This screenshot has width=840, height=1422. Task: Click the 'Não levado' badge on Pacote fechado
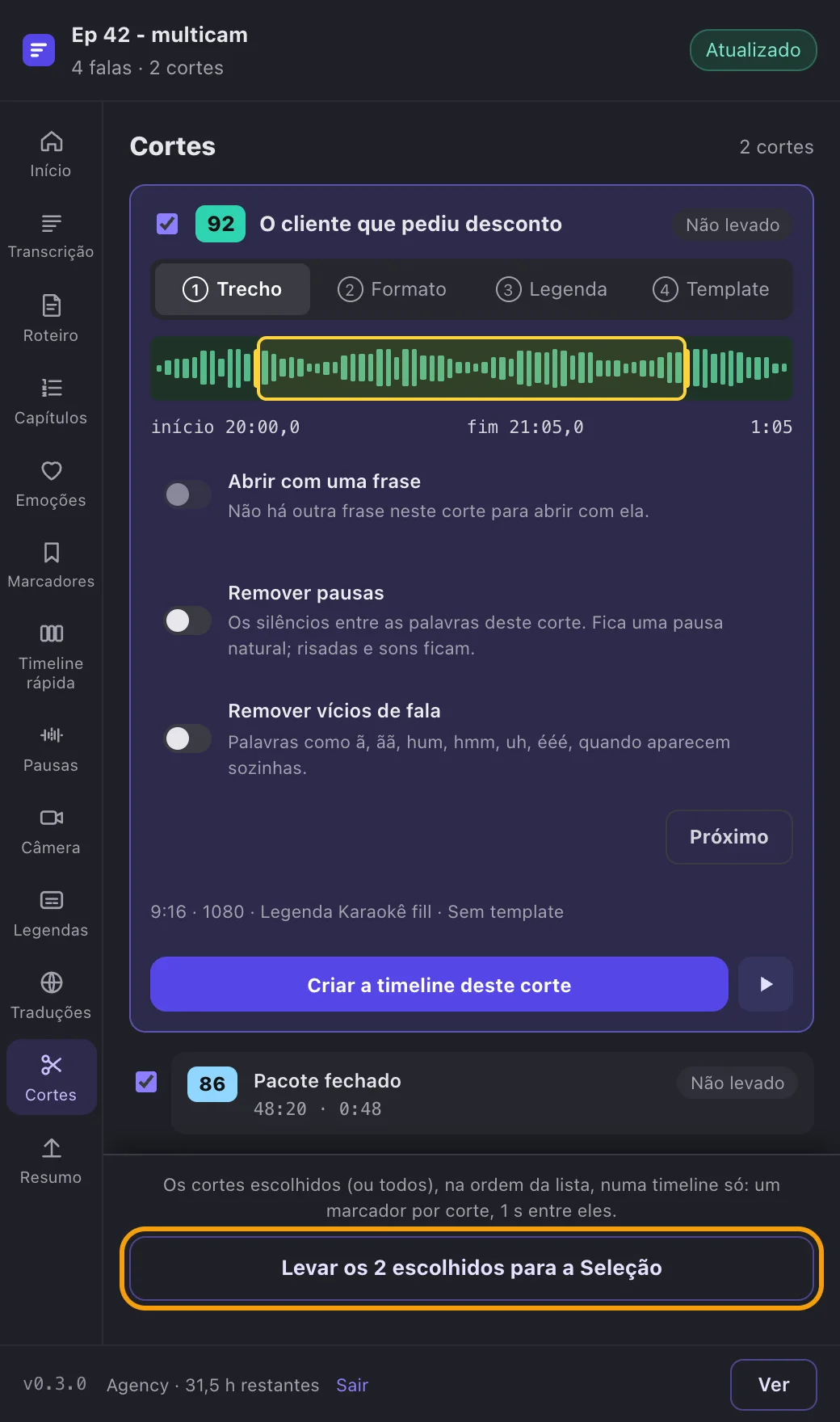click(737, 1083)
